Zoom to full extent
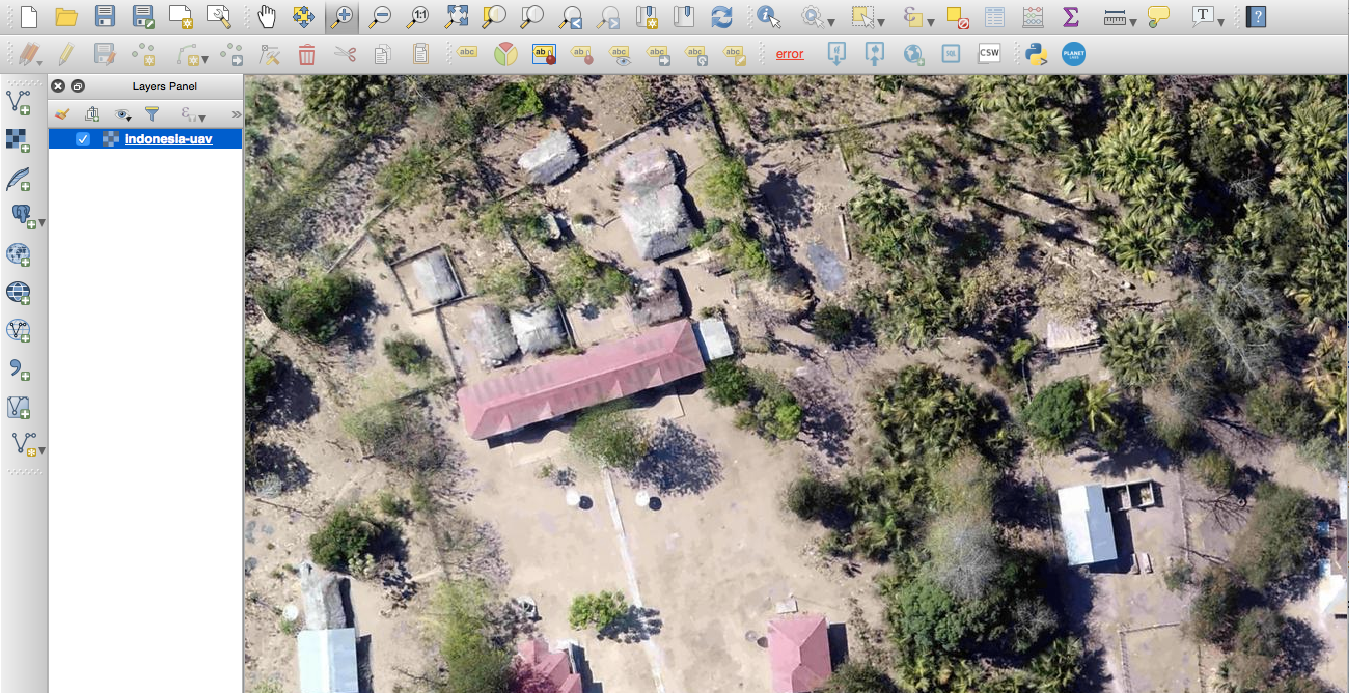 [x=457, y=17]
